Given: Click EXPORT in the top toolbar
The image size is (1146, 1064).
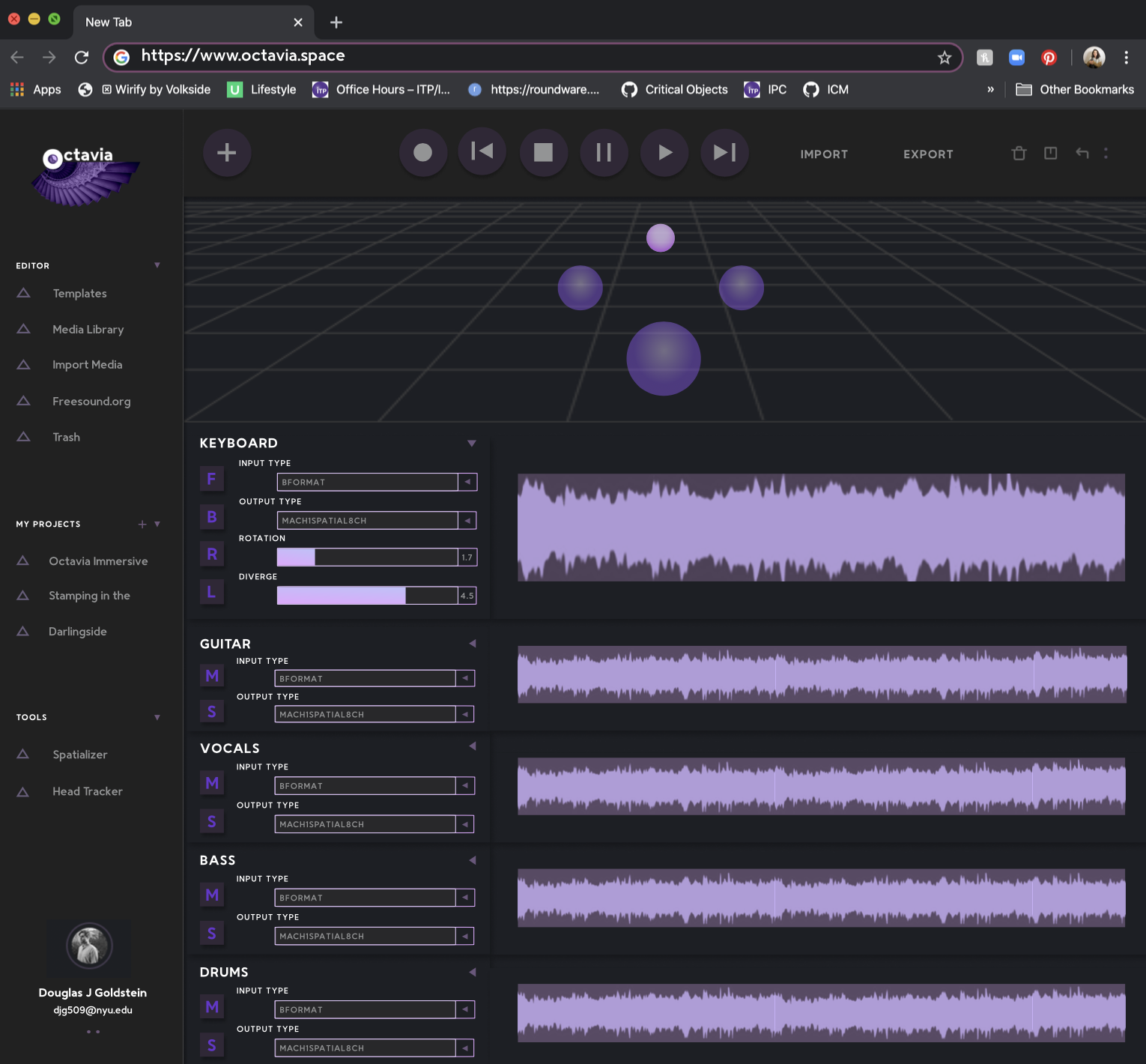Looking at the screenshot, I should click(x=928, y=154).
